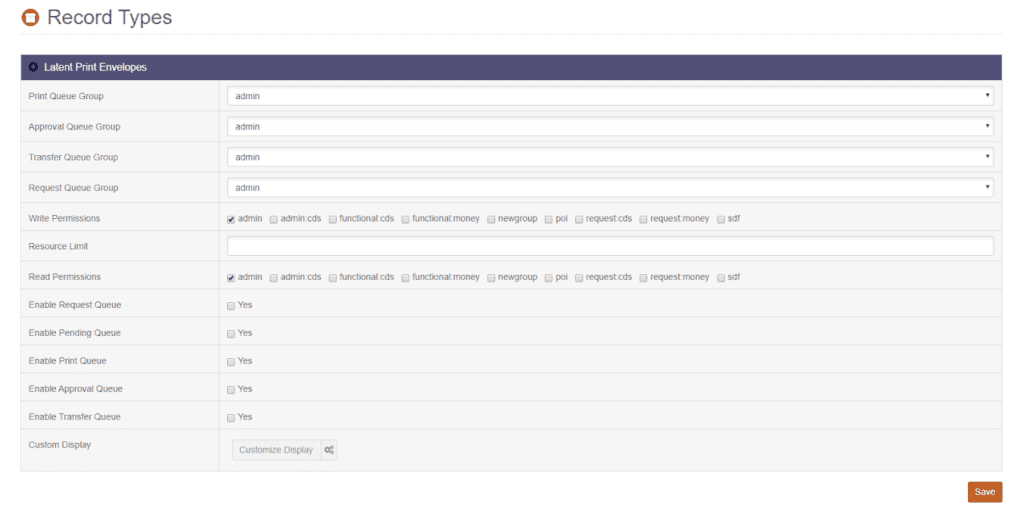Image resolution: width=1024 pixels, height=510 pixels.
Task: Click the Enable Pending Queue label
Action: [x=74, y=332]
